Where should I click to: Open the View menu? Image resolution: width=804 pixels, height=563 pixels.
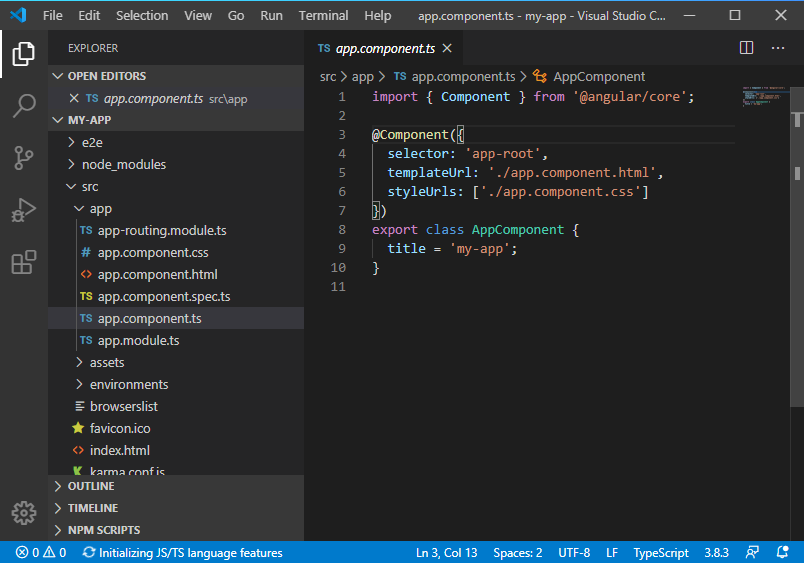[198, 15]
